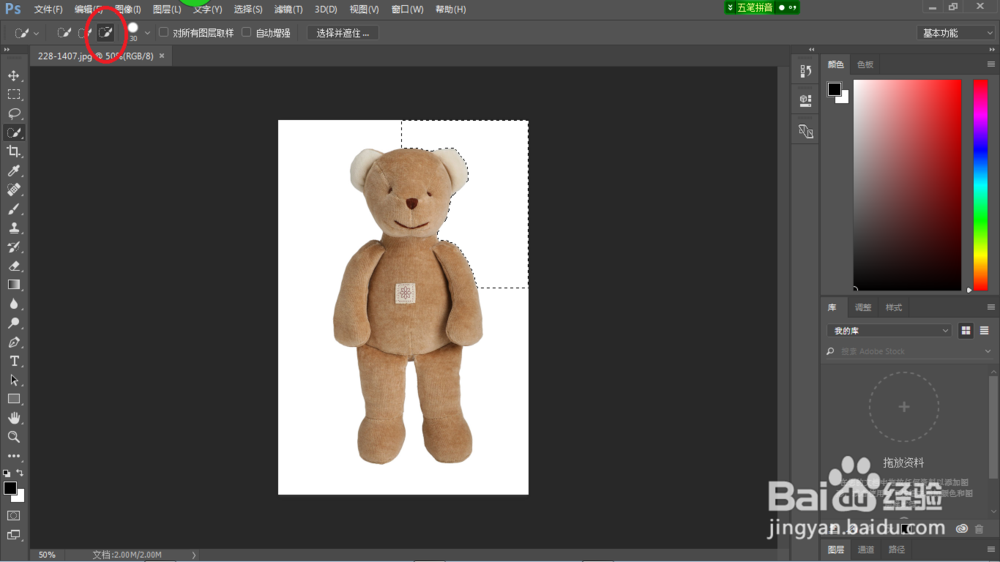Switch to the 路径 tab
Screen dimensions: 1000x562
click(897, 549)
